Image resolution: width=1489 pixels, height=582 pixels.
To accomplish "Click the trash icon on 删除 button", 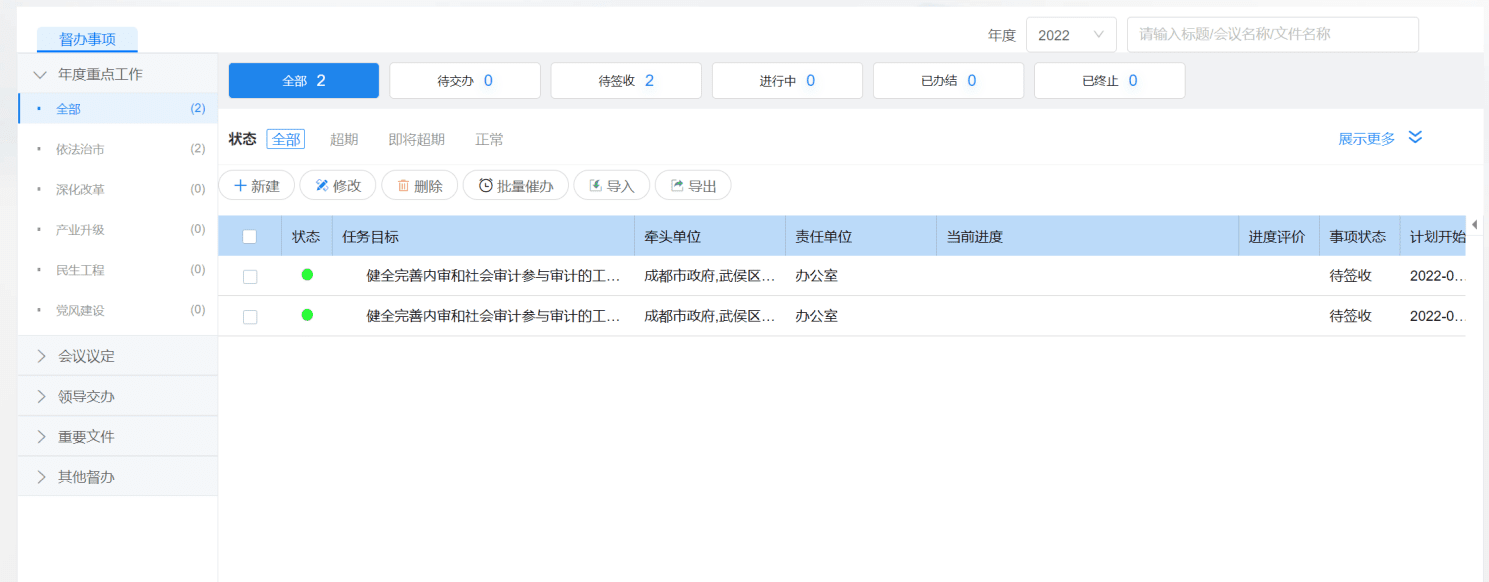I will (403, 186).
